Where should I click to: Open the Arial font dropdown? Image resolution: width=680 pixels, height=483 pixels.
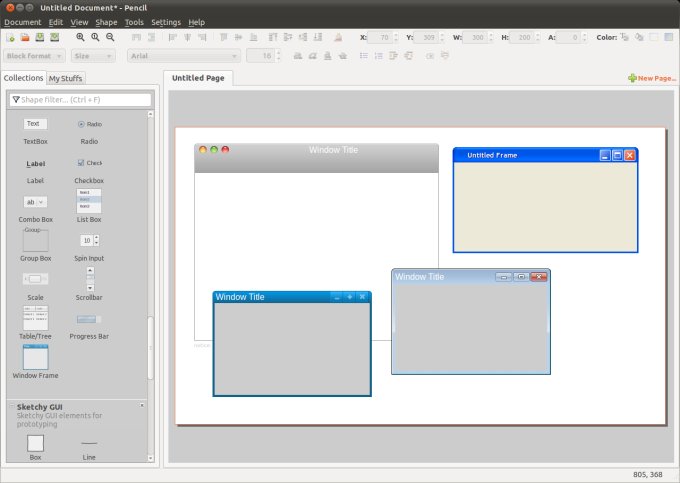tap(184, 56)
